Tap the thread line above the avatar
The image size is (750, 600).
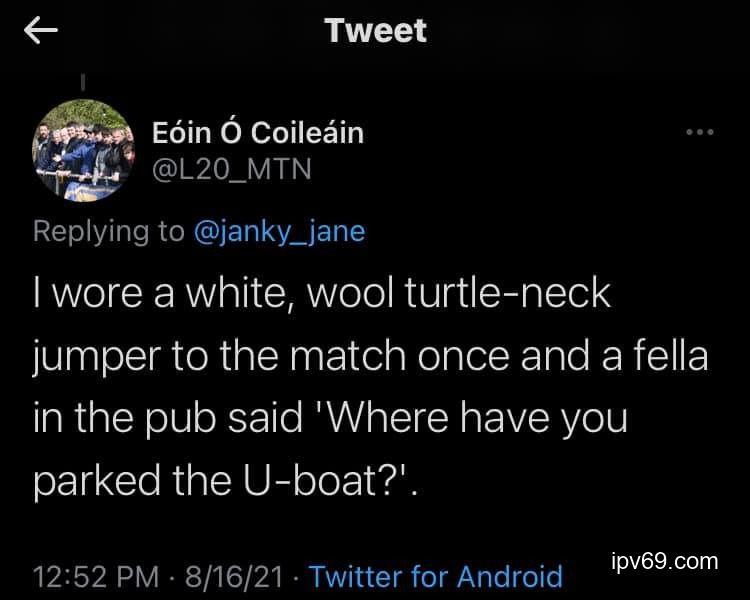click(84, 82)
